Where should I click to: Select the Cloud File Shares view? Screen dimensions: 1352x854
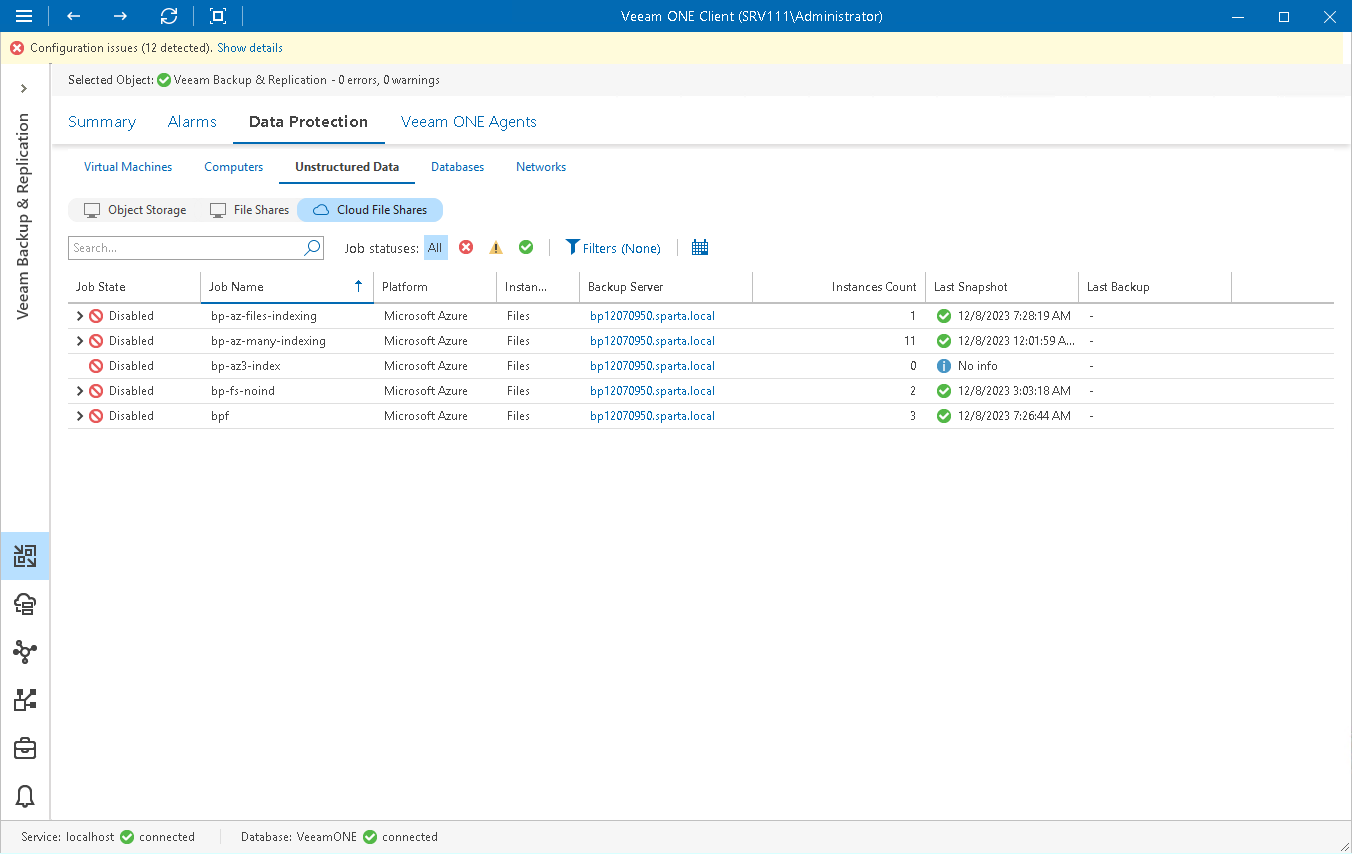click(370, 210)
